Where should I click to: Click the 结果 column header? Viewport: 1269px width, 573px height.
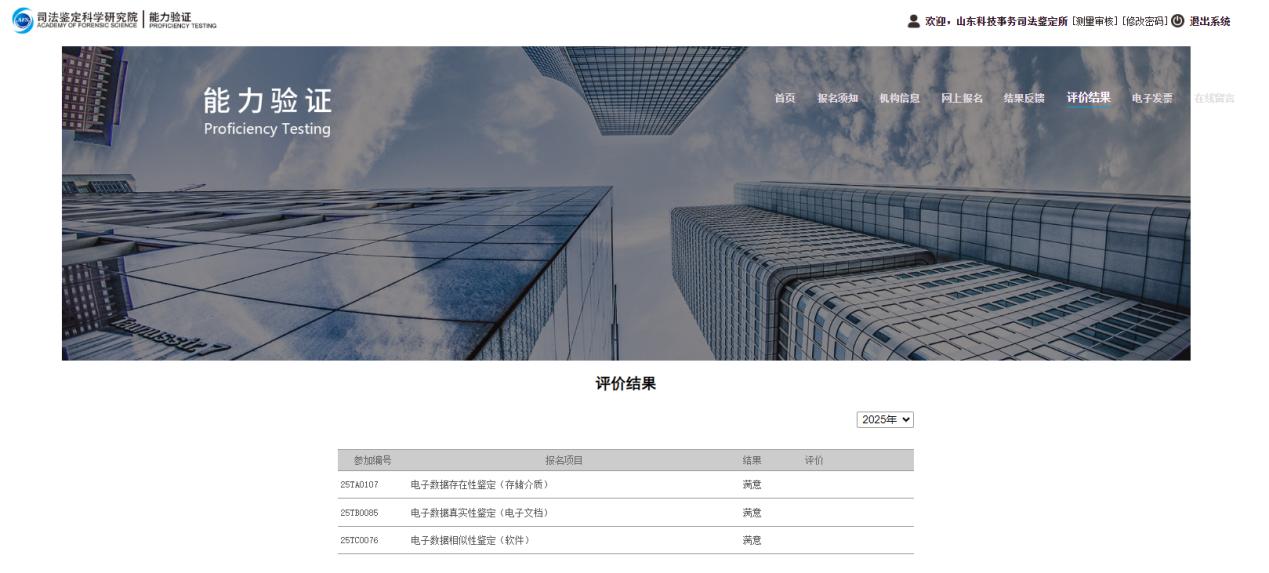(752, 460)
